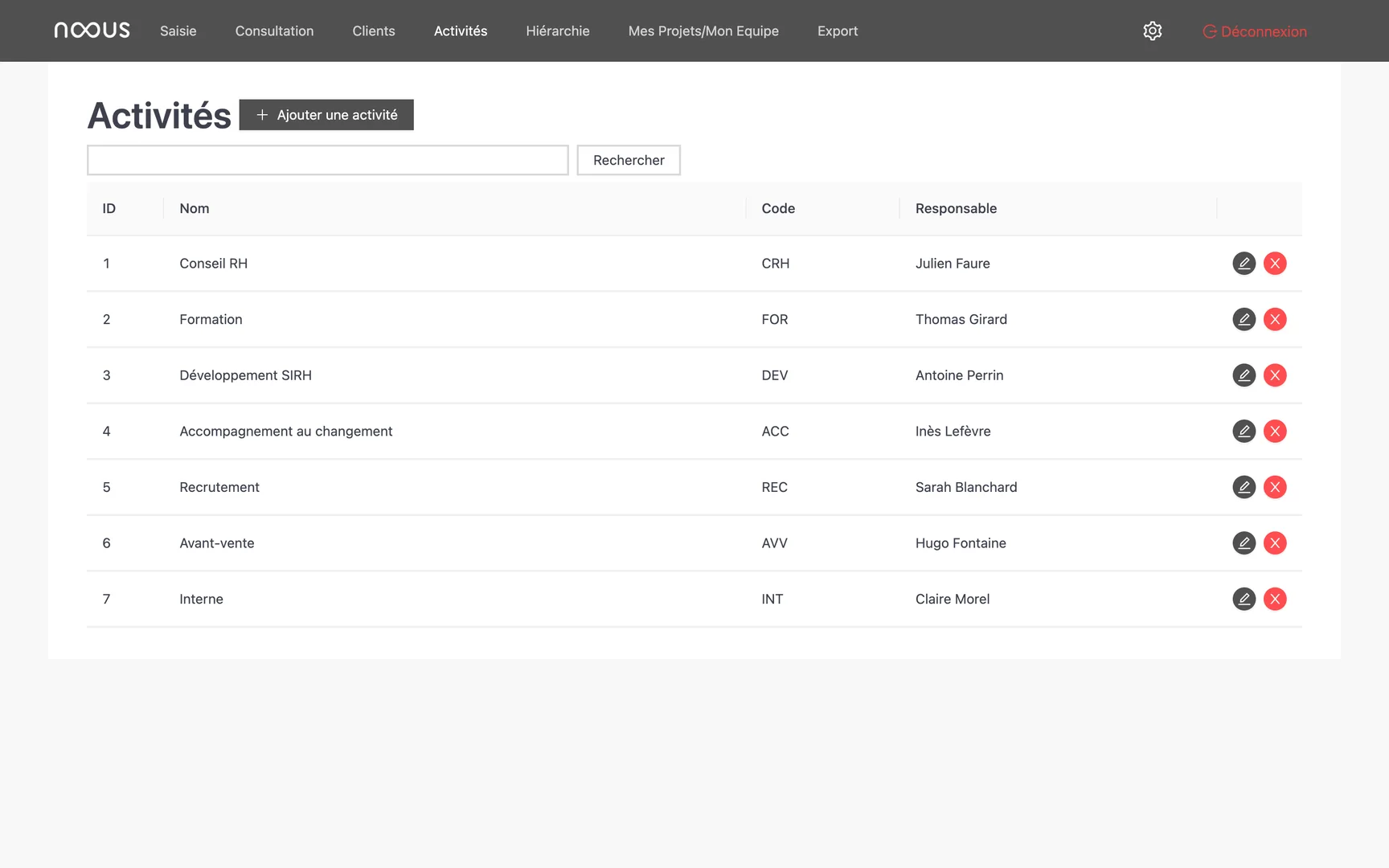The image size is (1389, 868).
Task: Open the Clients section
Action: (374, 31)
